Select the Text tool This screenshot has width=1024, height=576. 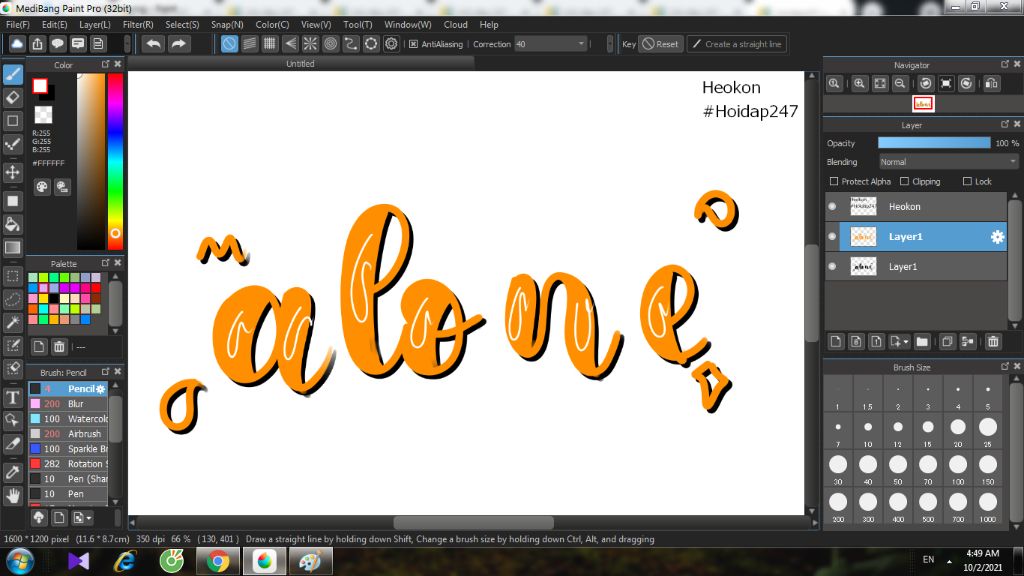13,397
